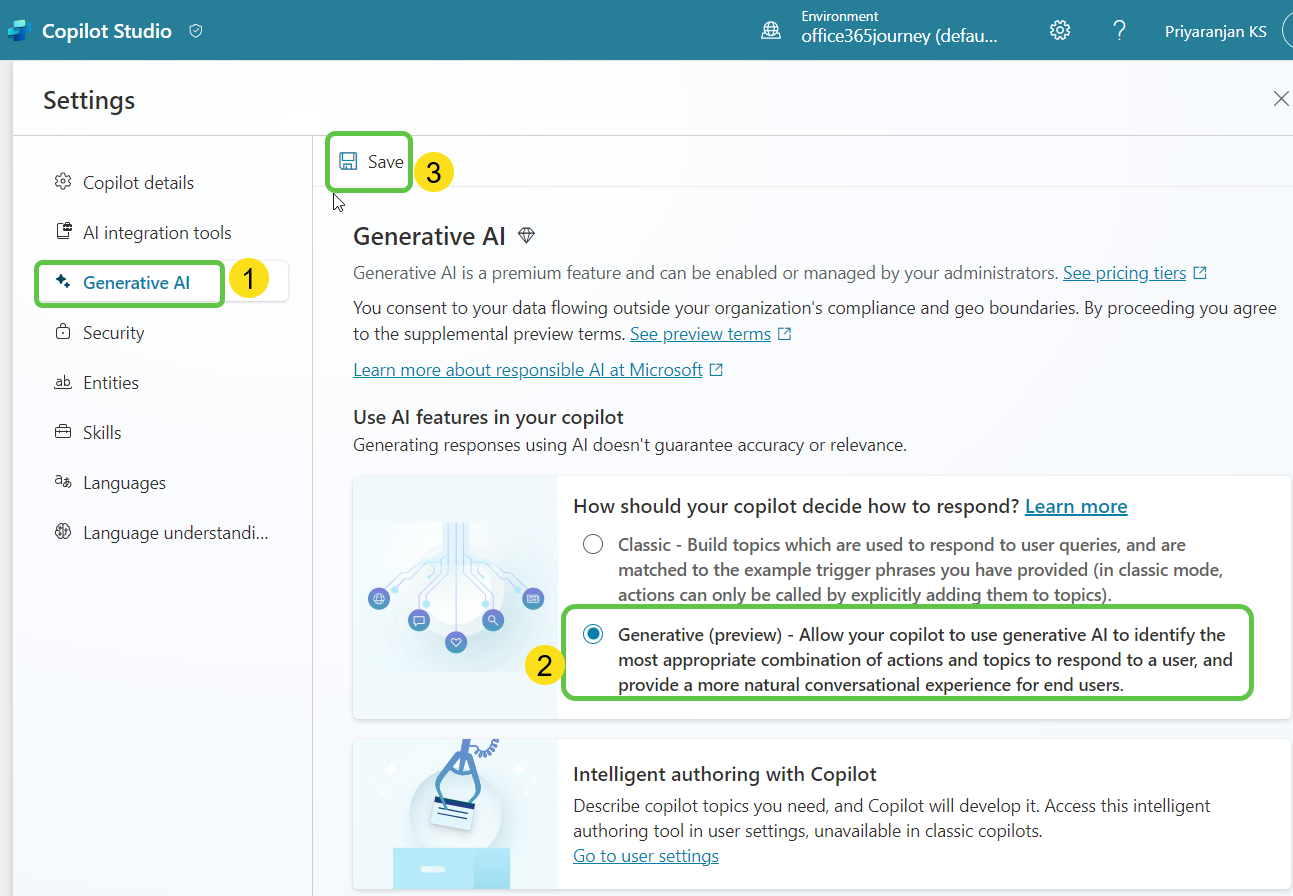Click the shield icon beside Copilot Studio

(196, 31)
